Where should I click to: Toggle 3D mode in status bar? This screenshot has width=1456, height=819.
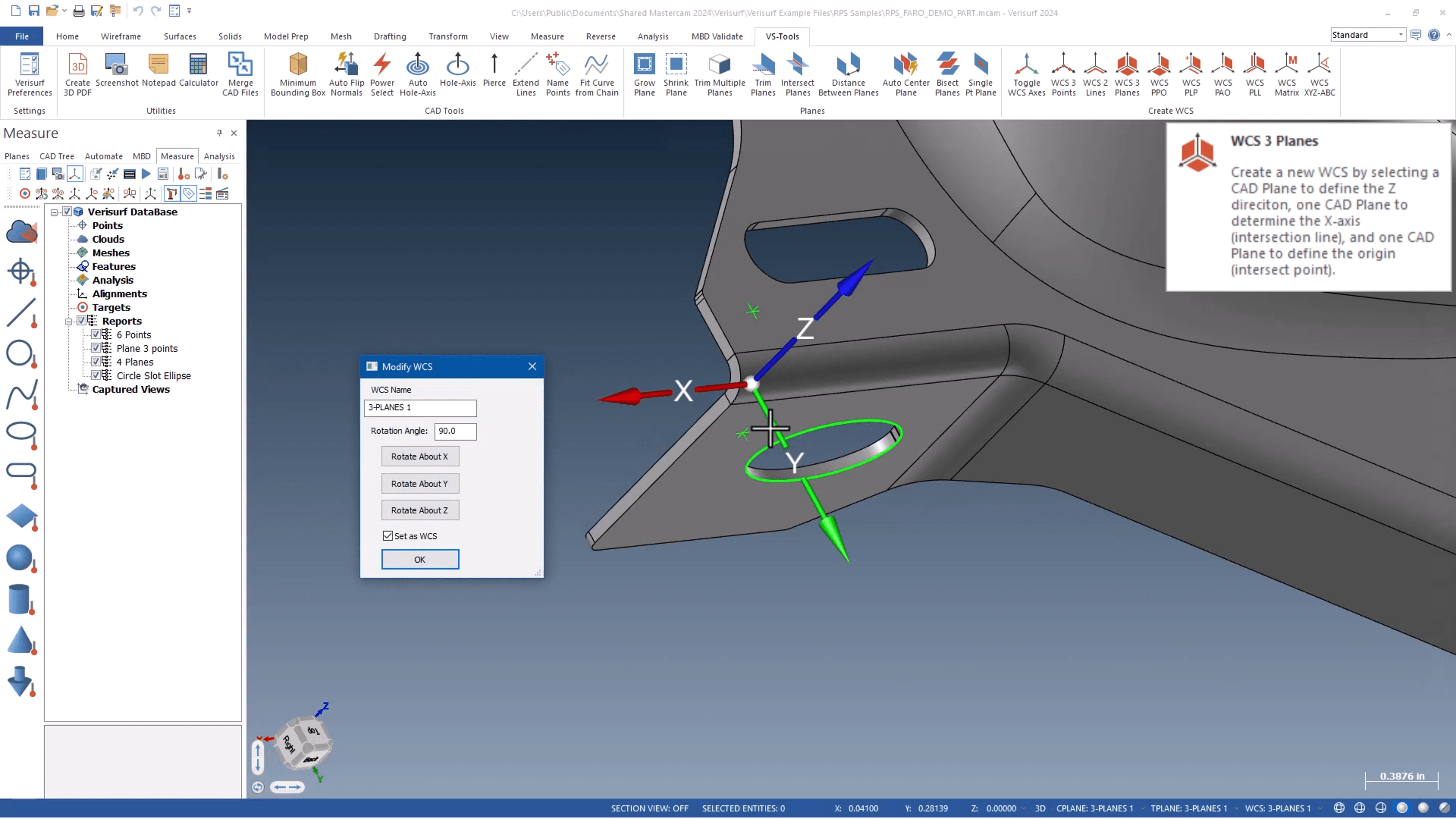(x=1040, y=809)
